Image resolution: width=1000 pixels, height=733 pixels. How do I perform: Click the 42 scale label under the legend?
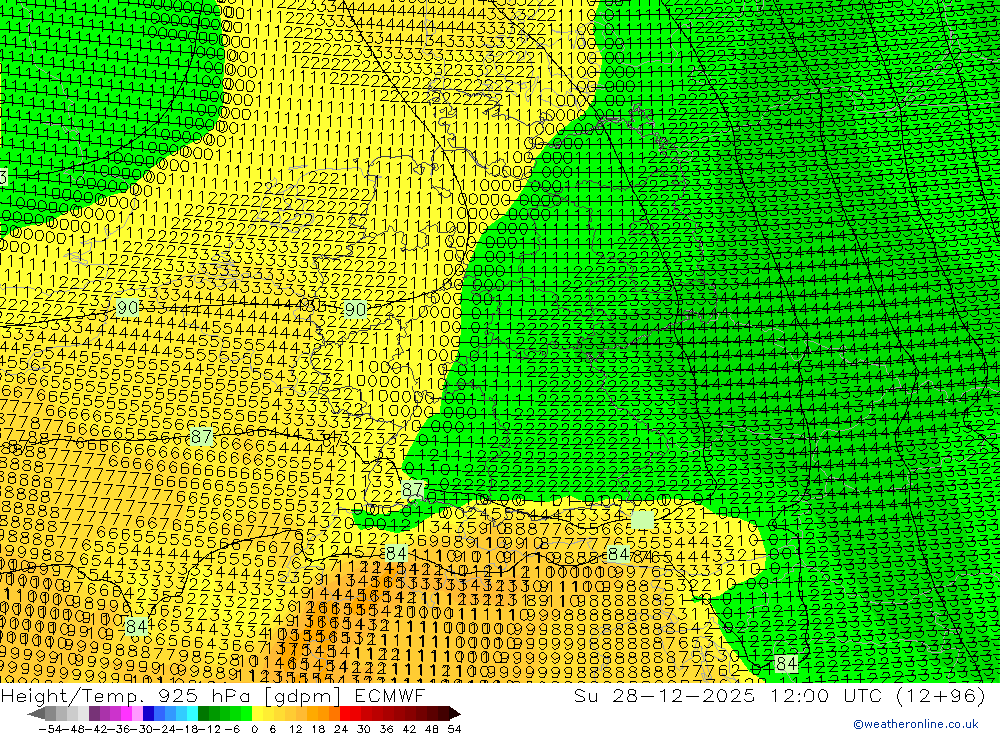click(x=409, y=729)
